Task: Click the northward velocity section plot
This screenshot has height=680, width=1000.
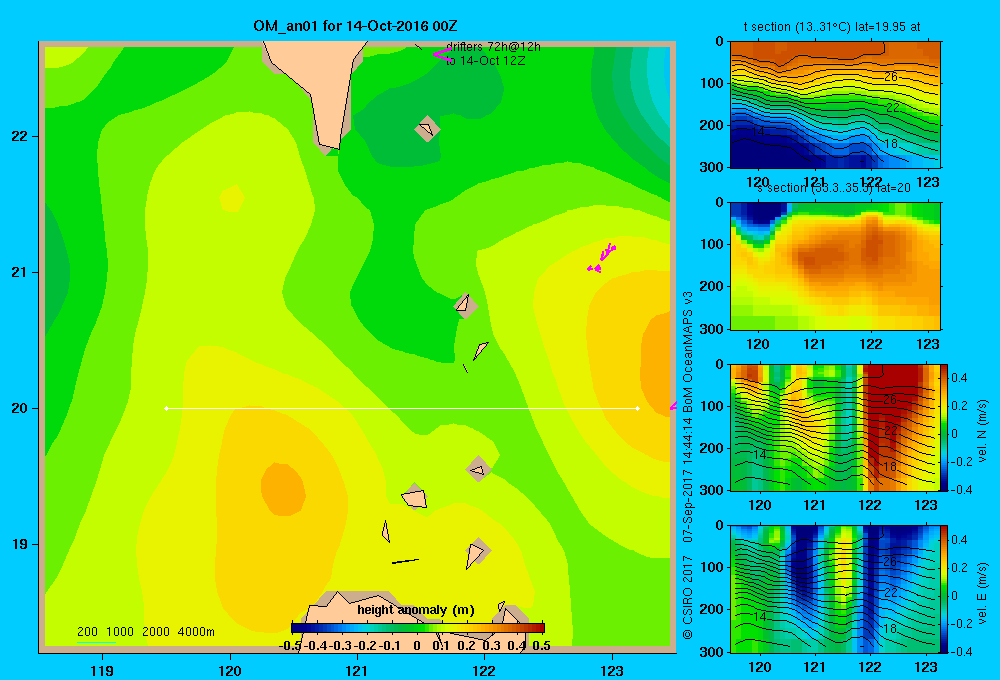Action: tap(835, 427)
